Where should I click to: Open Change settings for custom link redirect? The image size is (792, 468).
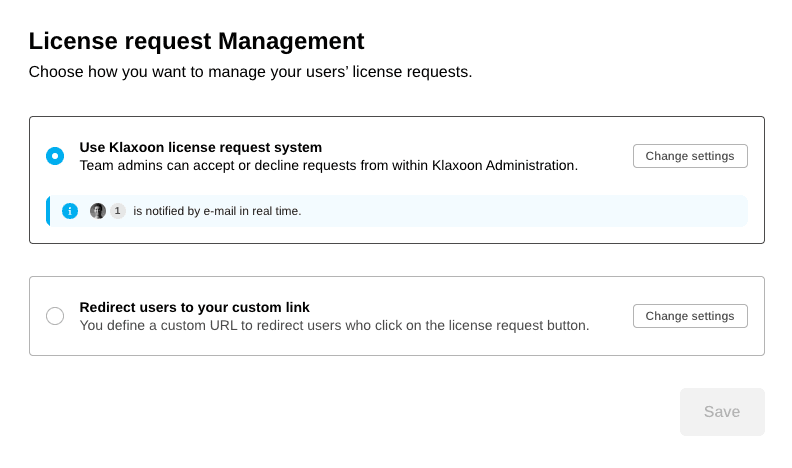tap(690, 316)
